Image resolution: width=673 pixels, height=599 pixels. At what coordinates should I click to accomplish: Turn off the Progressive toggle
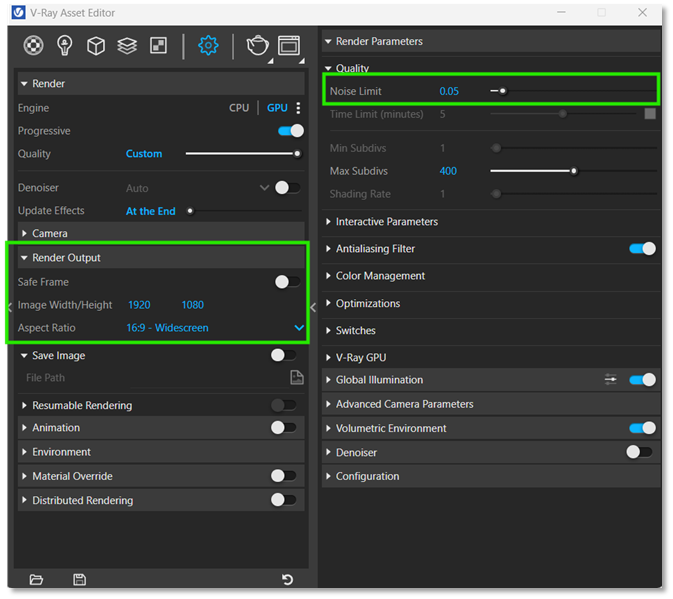[290, 131]
